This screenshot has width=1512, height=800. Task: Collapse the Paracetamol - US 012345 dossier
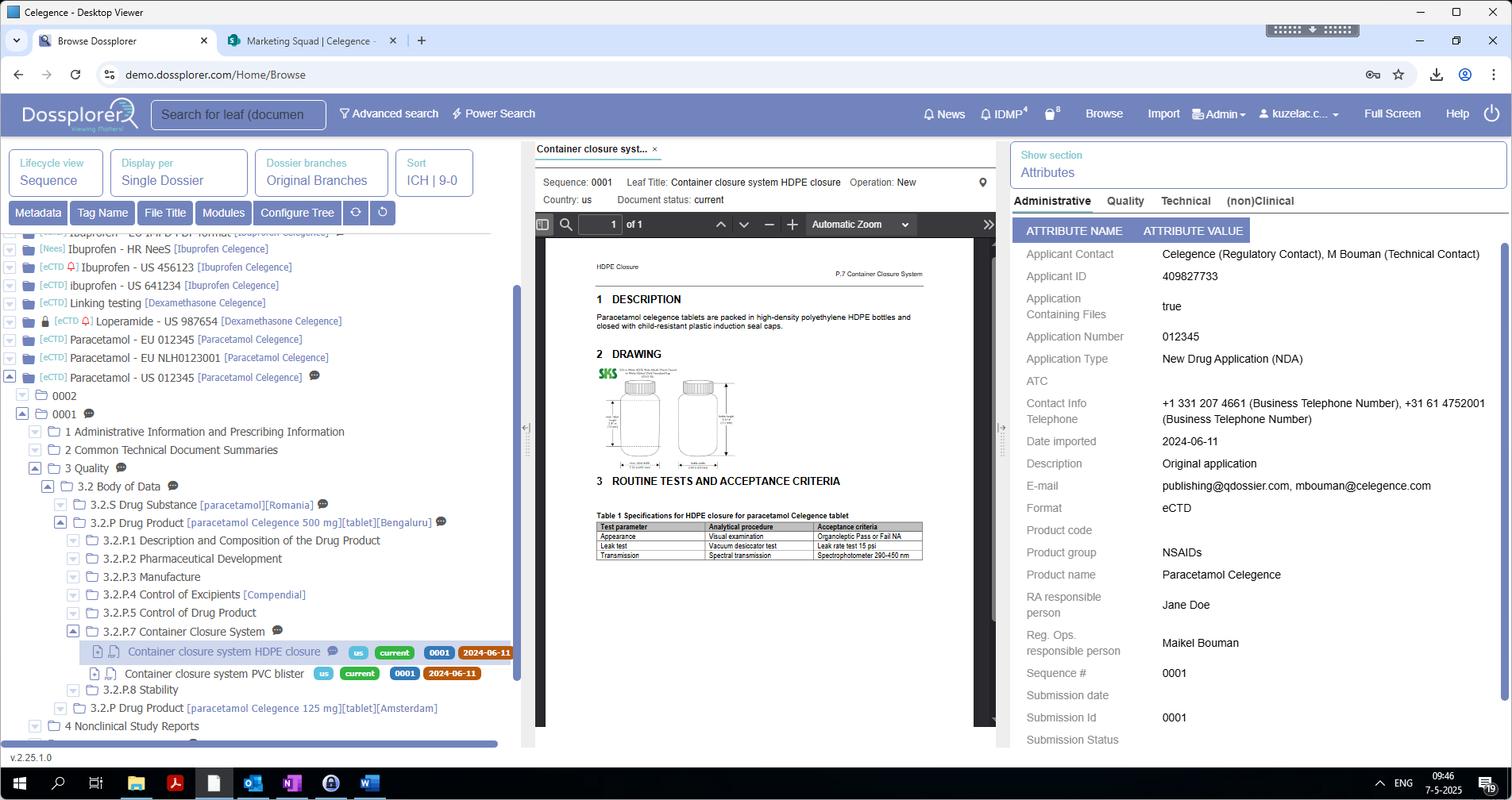click(10, 377)
